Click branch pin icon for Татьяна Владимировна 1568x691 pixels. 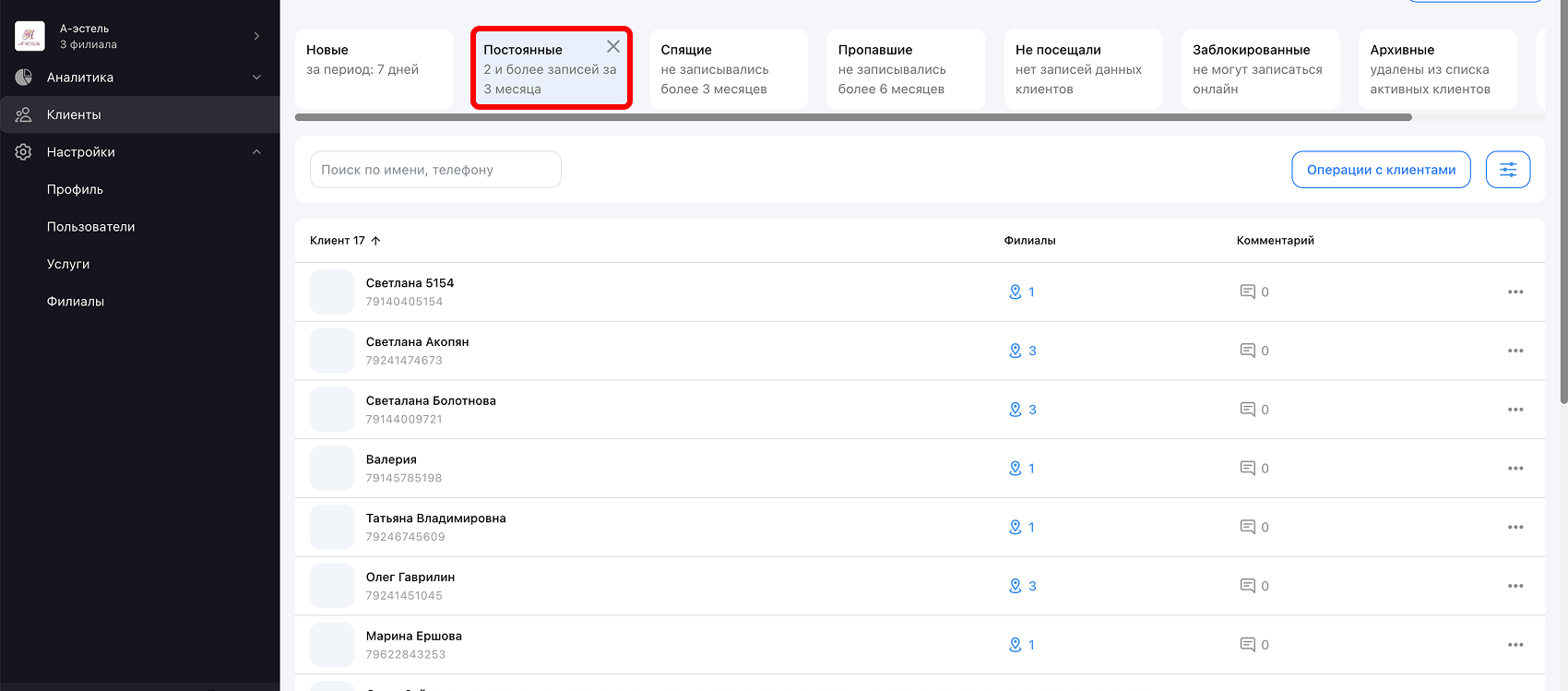(x=1015, y=527)
